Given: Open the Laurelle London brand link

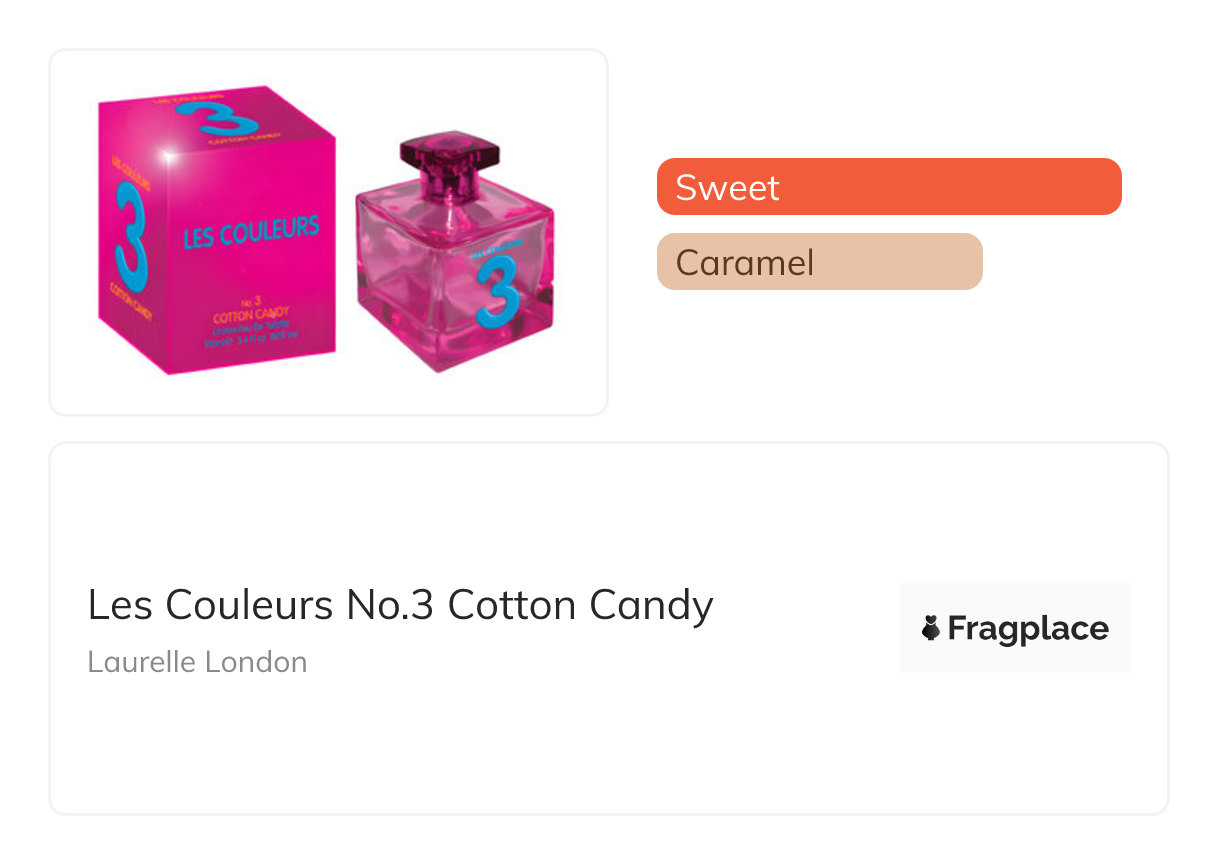Looking at the screenshot, I should click(197, 662).
